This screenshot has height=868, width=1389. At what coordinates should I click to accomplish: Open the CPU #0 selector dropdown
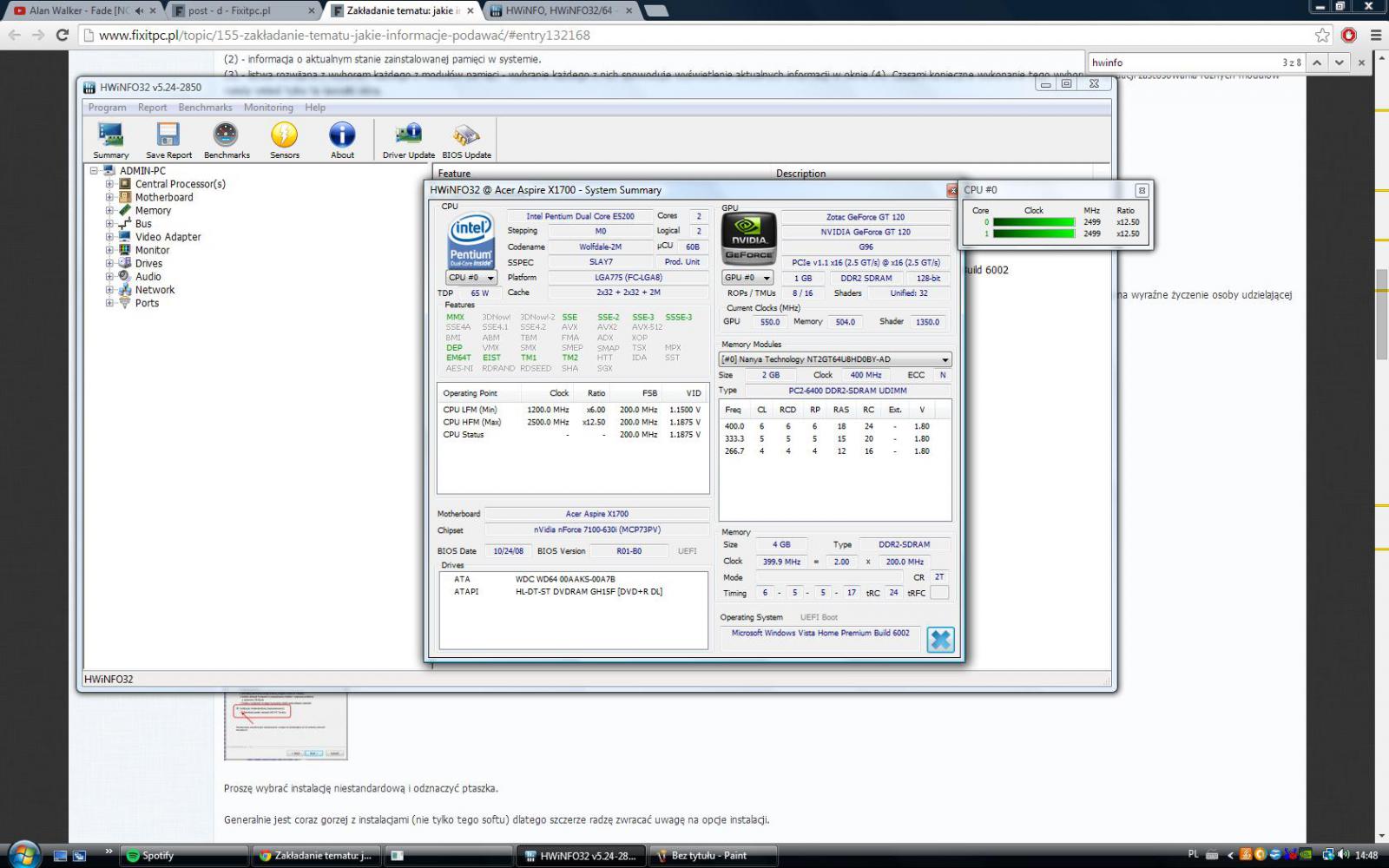471,278
